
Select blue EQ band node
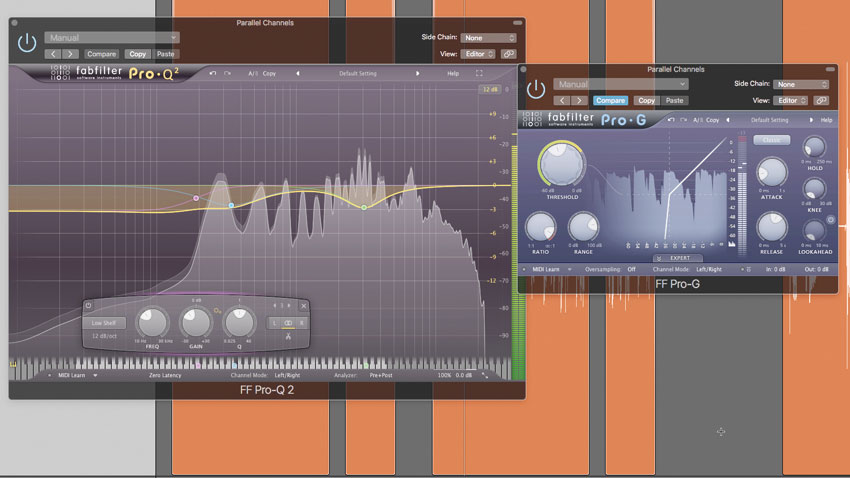pyautogui.click(x=231, y=205)
